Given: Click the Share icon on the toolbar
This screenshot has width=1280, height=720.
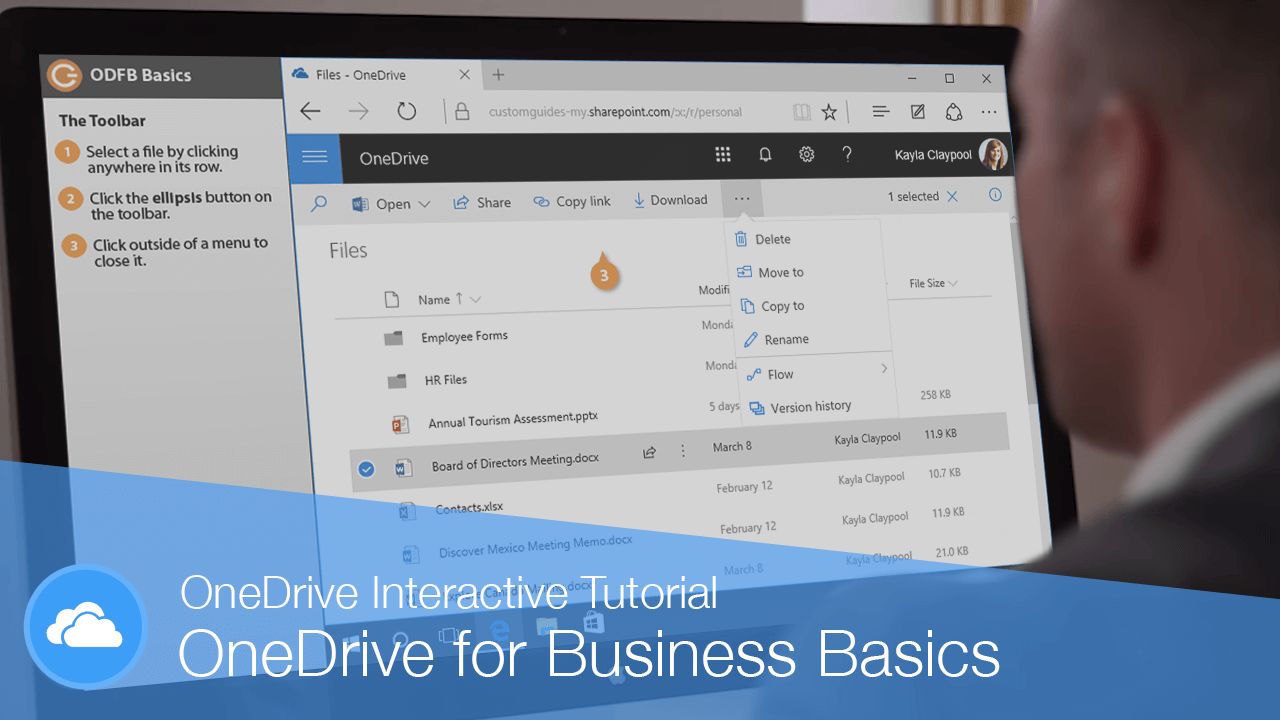Looking at the screenshot, I should (462, 202).
